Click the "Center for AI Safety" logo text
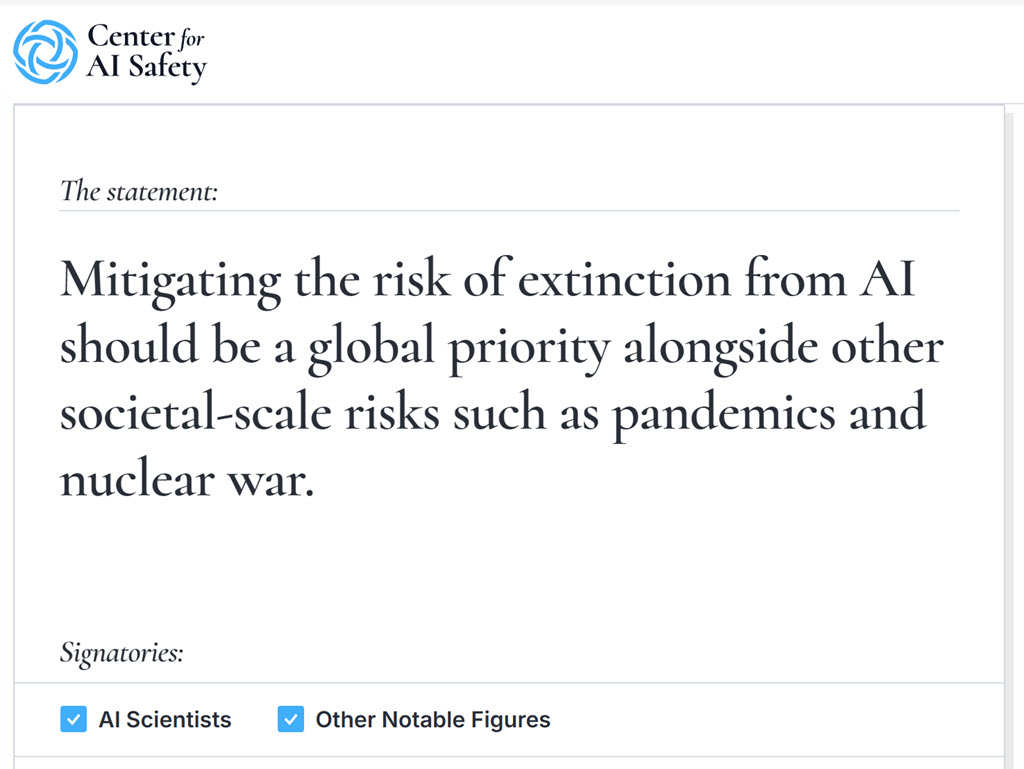Viewport: 1024px width, 769px height. pos(146,52)
